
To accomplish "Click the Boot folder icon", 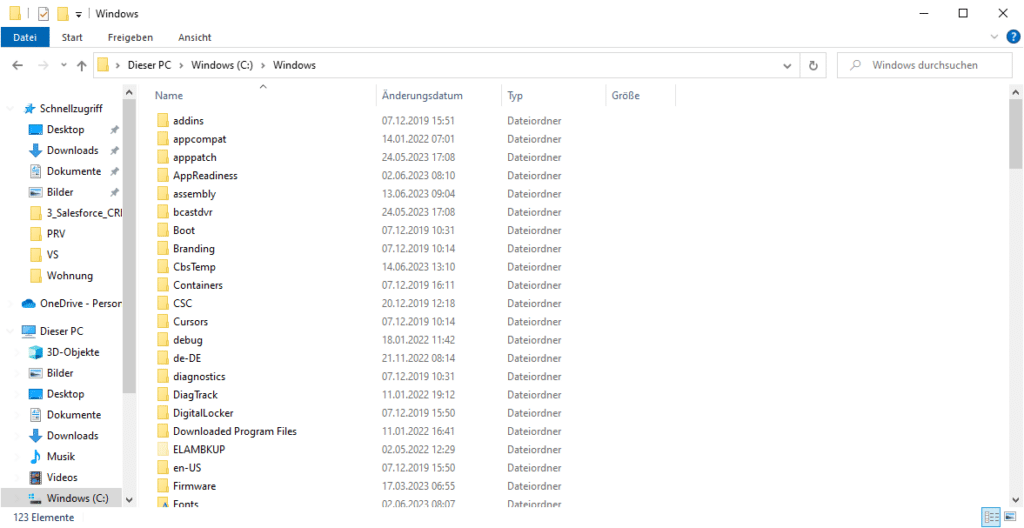I will 163,230.
